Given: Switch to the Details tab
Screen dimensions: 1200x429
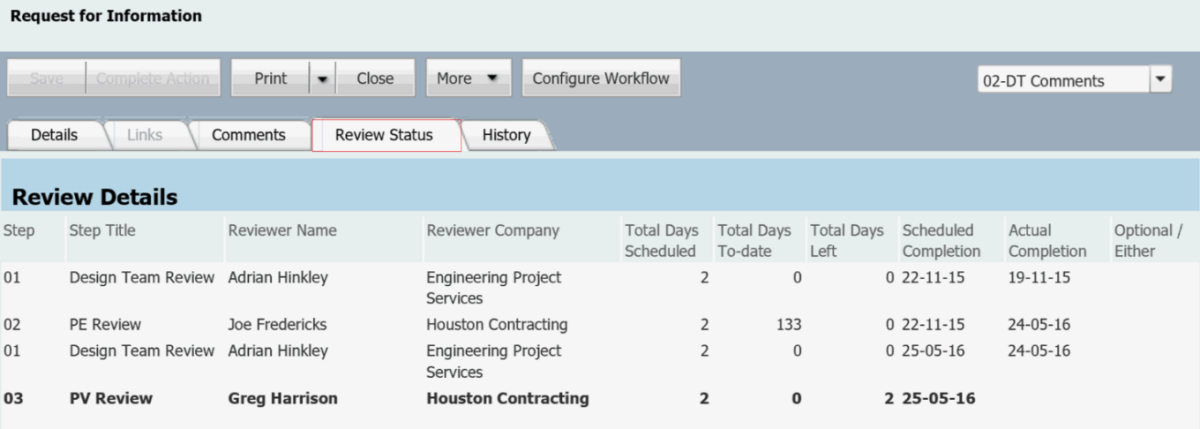Looking at the screenshot, I should (54, 135).
